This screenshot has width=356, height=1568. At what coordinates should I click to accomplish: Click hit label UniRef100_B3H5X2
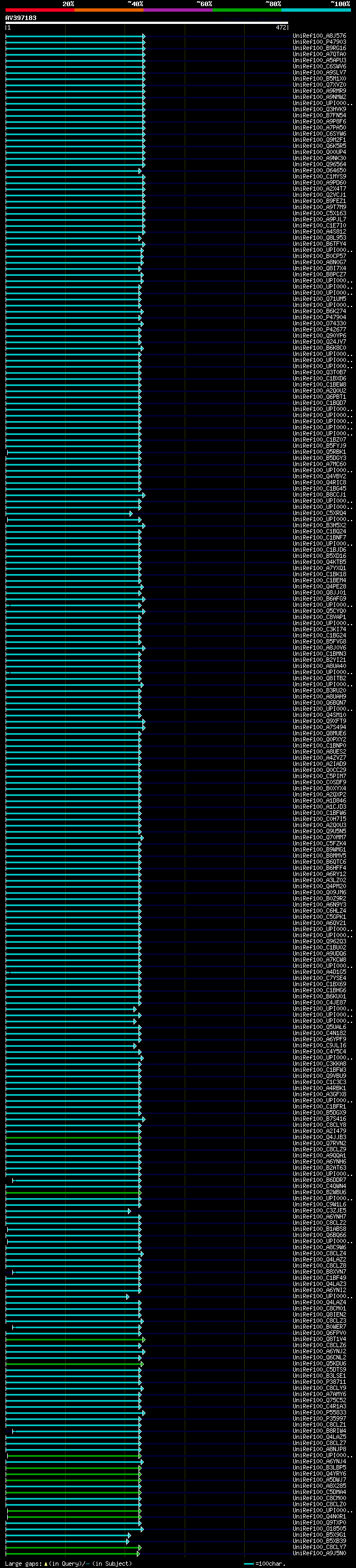(319, 525)
